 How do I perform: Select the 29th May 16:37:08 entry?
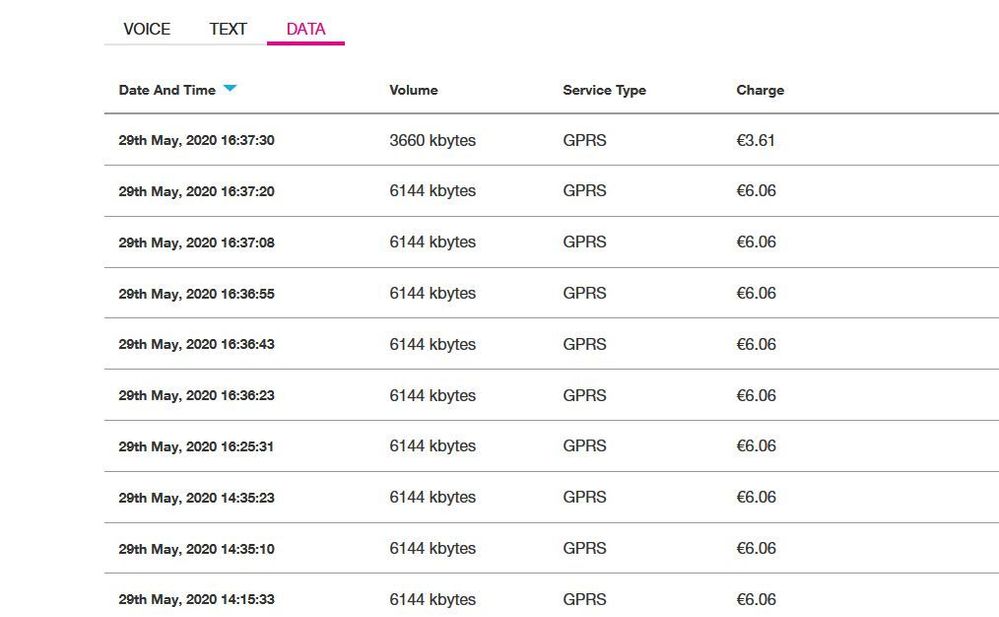click(x=551, y=242)
